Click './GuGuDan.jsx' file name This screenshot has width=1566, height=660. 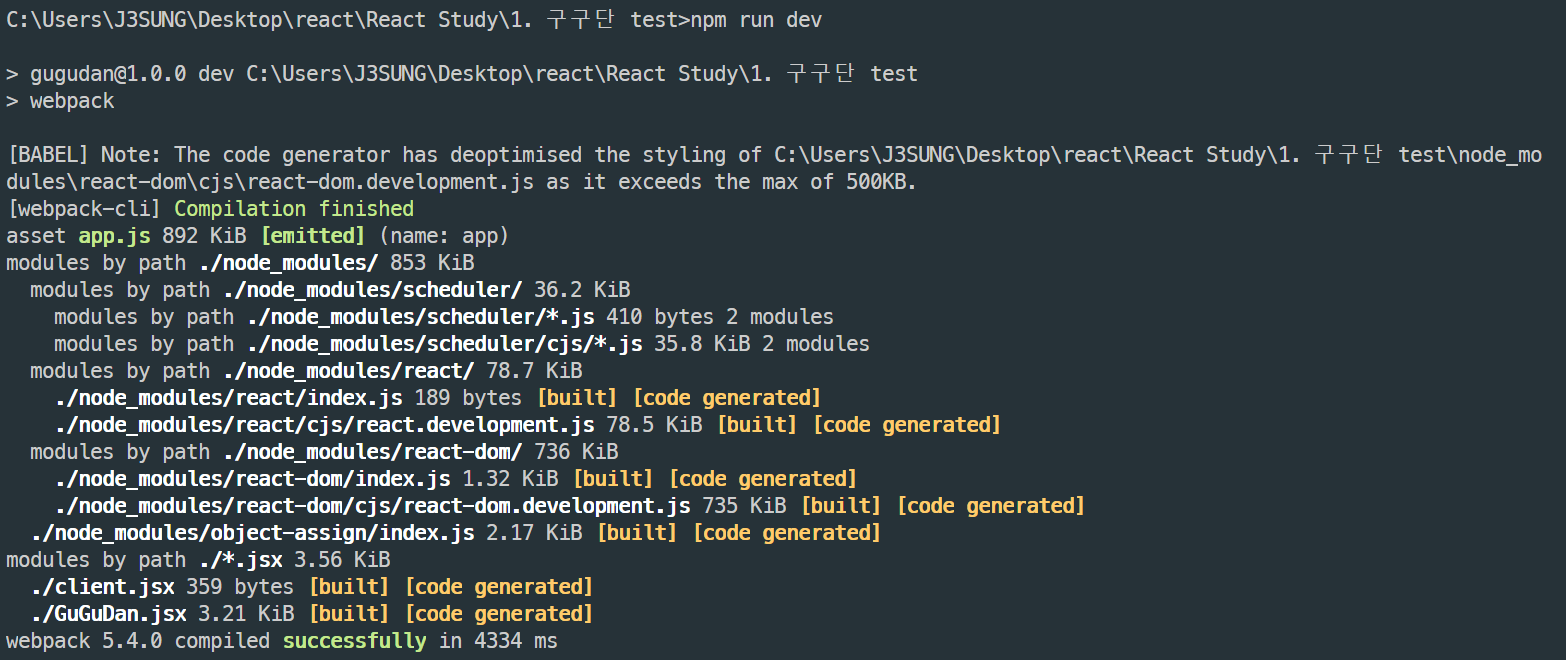108,614
